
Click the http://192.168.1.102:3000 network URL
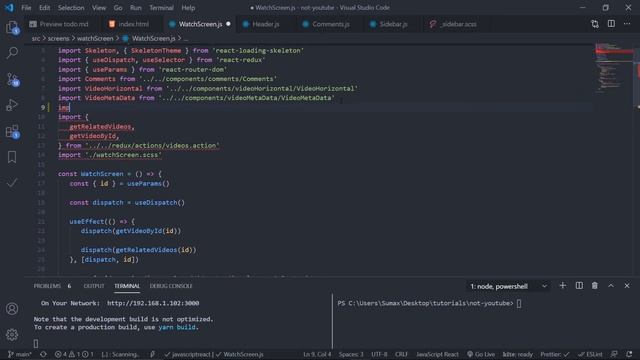[153, 303]
